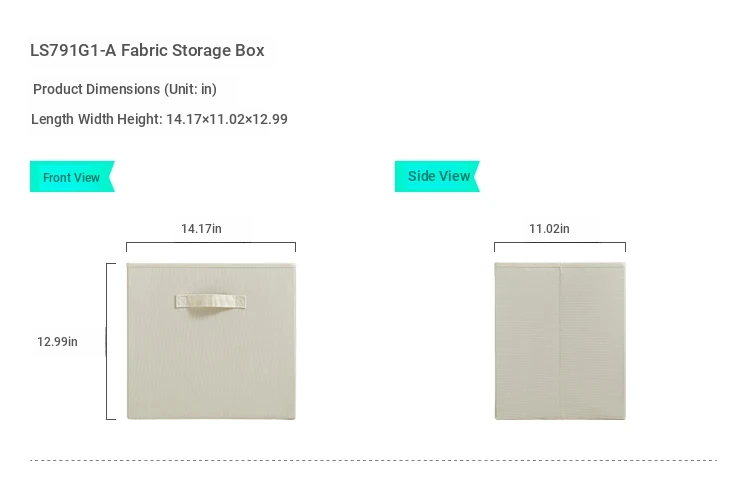Viewport: 750px width, 480px height.
Task: Click the LS791G1-A Fabric Storage Box title
Action: pos(147,50)
